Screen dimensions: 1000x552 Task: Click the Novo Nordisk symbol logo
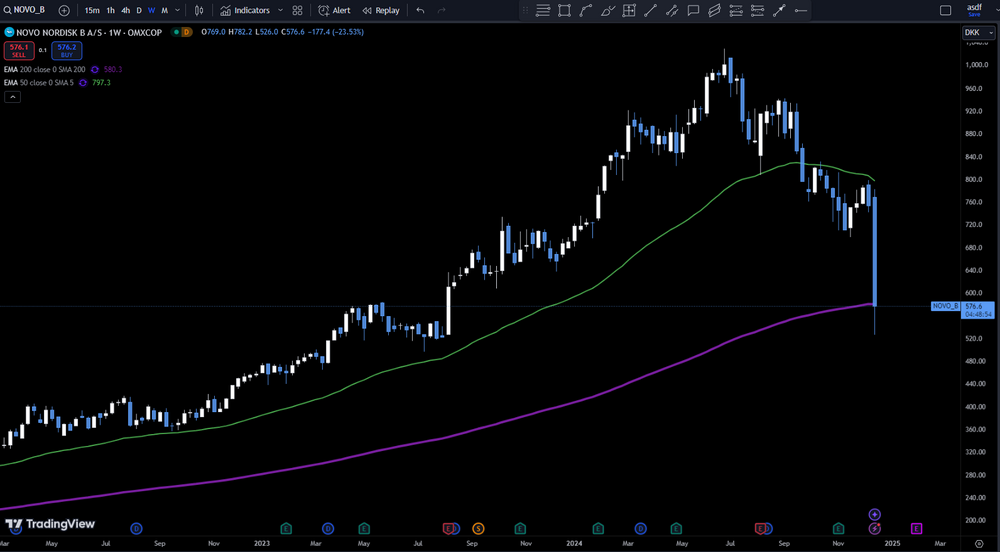tap(9, 32)
